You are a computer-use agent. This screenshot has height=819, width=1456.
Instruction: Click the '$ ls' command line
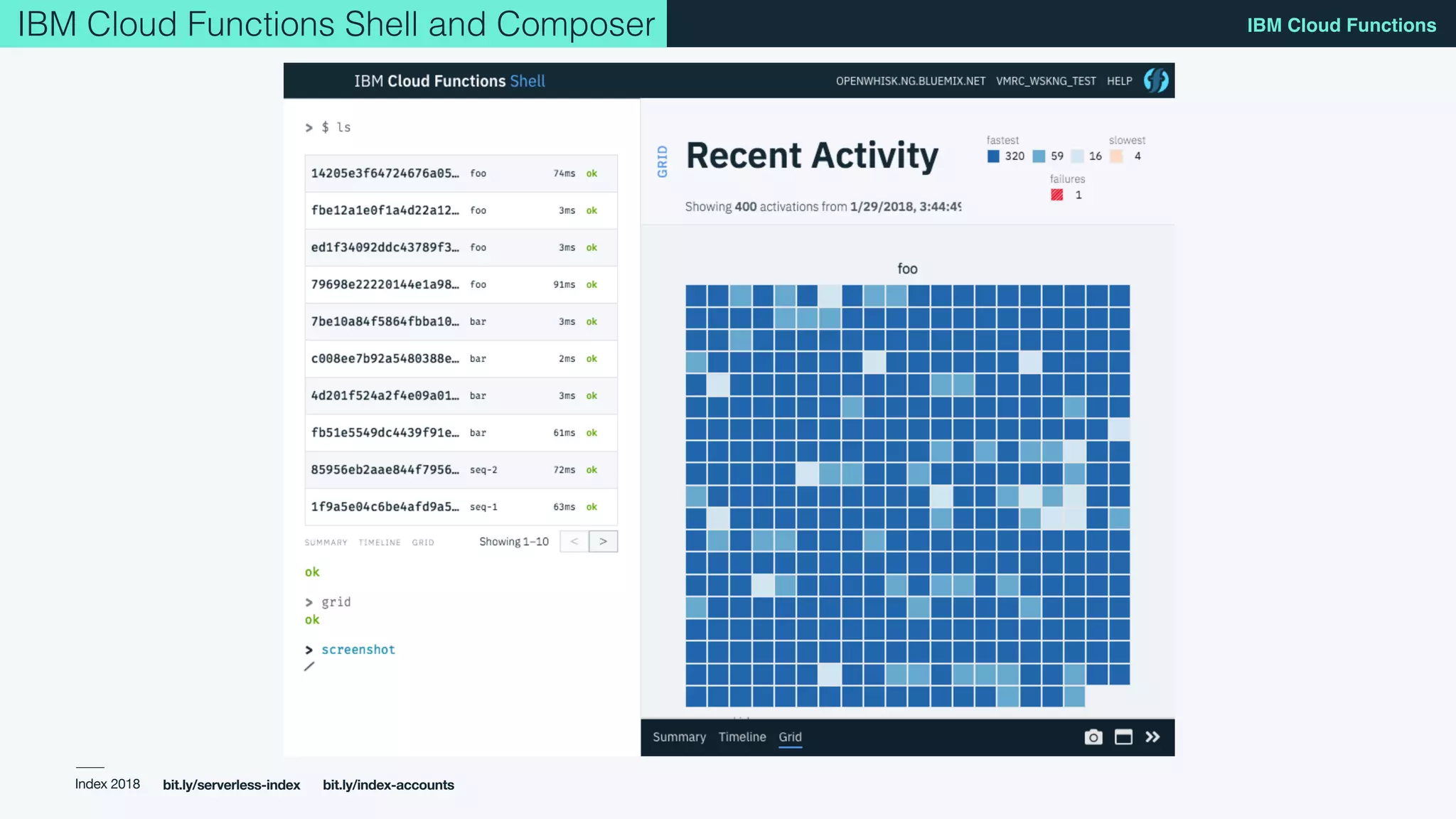[x=336, y=127]
